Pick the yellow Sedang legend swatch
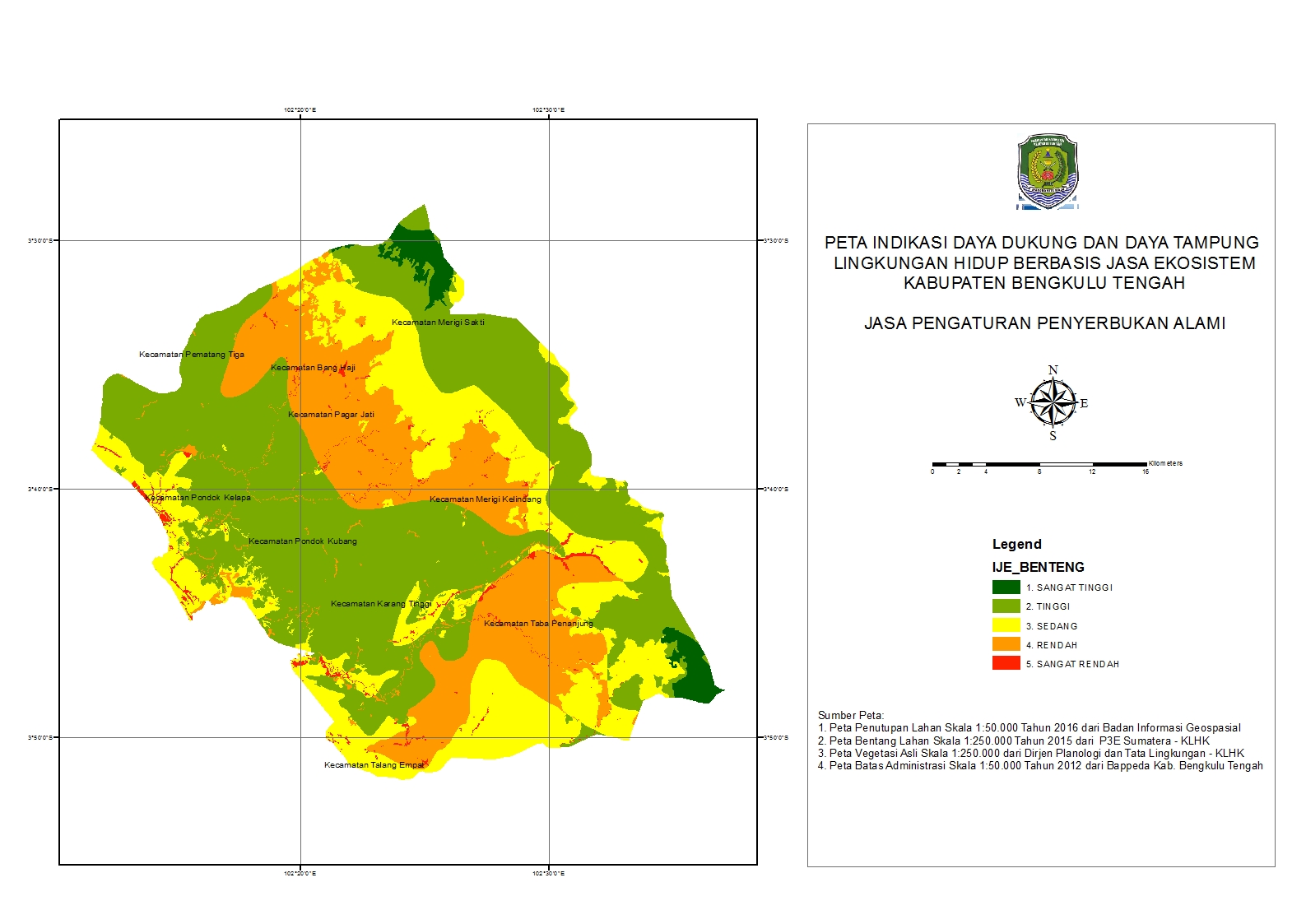Viewport: 1306px width, 924px height. tap(1006, 625)
